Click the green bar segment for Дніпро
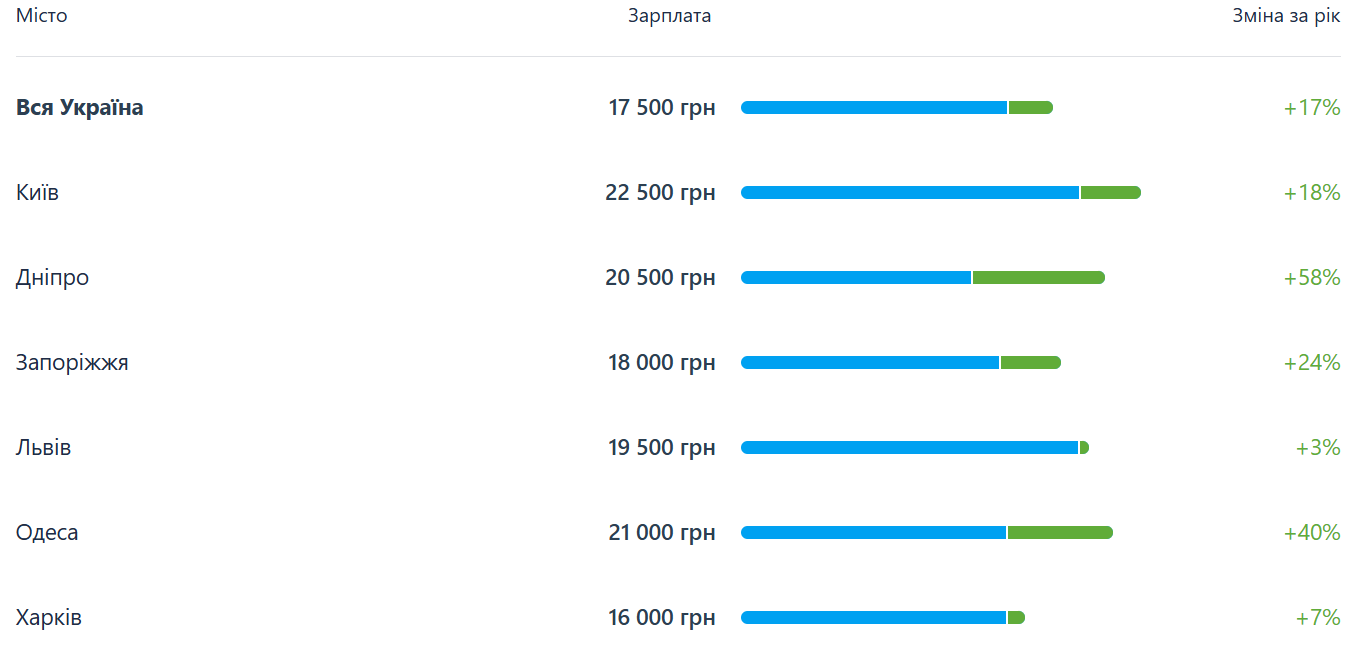This screenshot has height=653, width=1352. [1038, 277]
